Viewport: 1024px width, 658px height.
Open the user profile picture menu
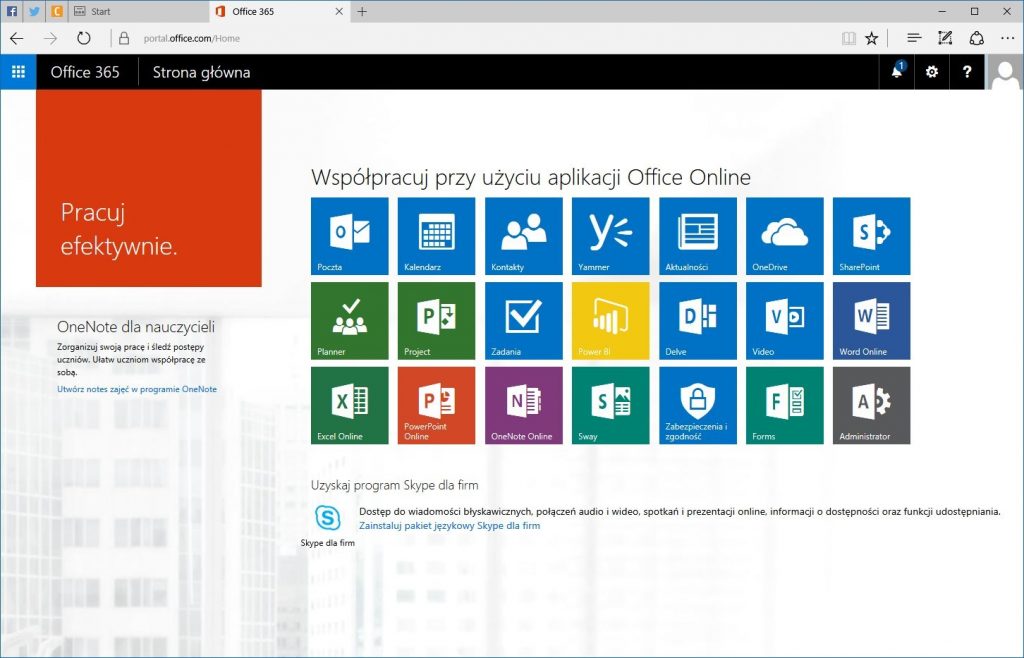point(1004,72)
